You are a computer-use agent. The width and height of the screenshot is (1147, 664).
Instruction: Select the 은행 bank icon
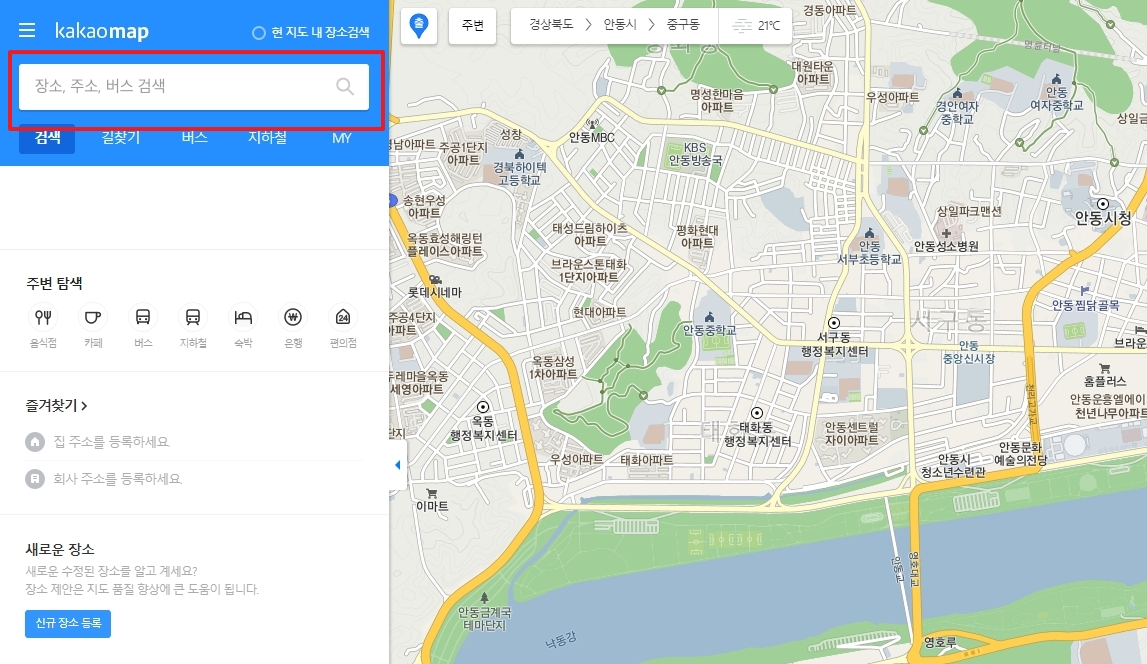point(292,318)
